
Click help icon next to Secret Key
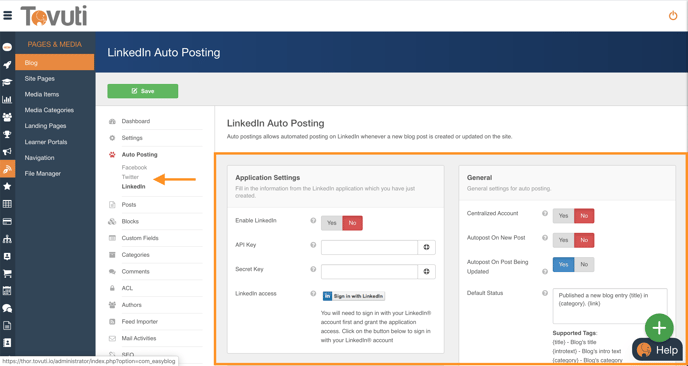pyautogui.click(x=313, y=269)
